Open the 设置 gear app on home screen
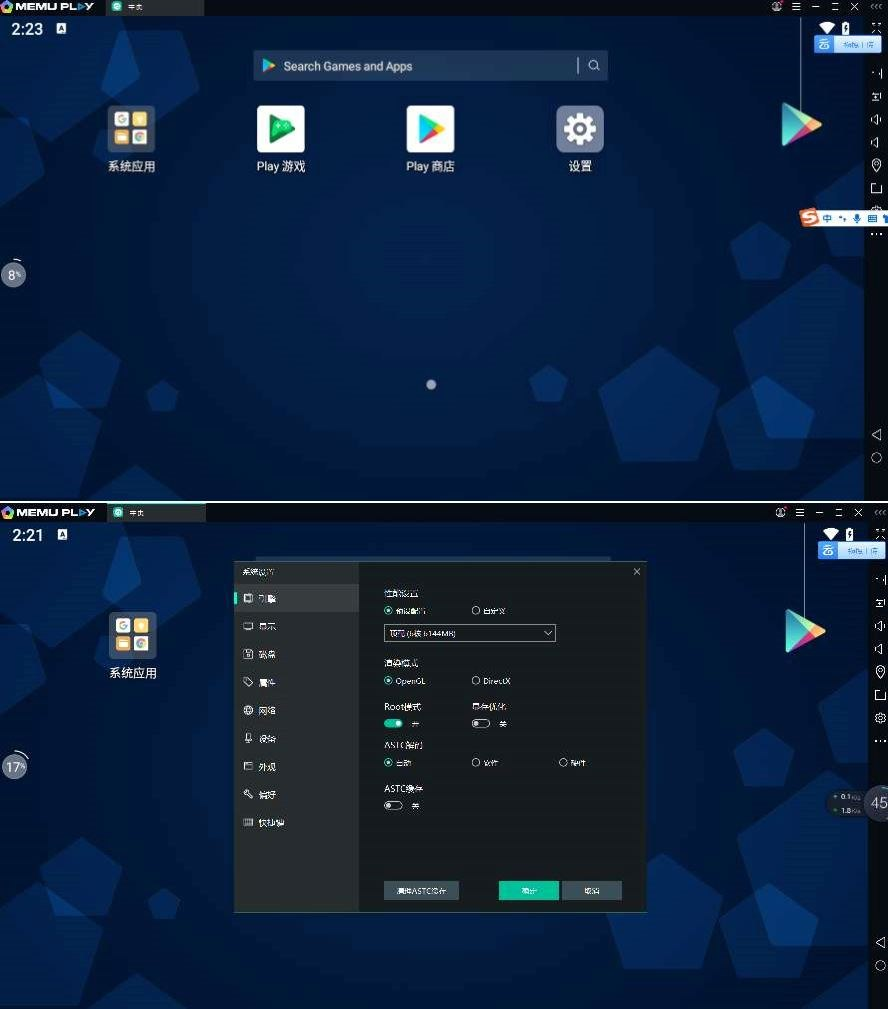The height and width of the screenshot is (1009, 888). [580, 130]
